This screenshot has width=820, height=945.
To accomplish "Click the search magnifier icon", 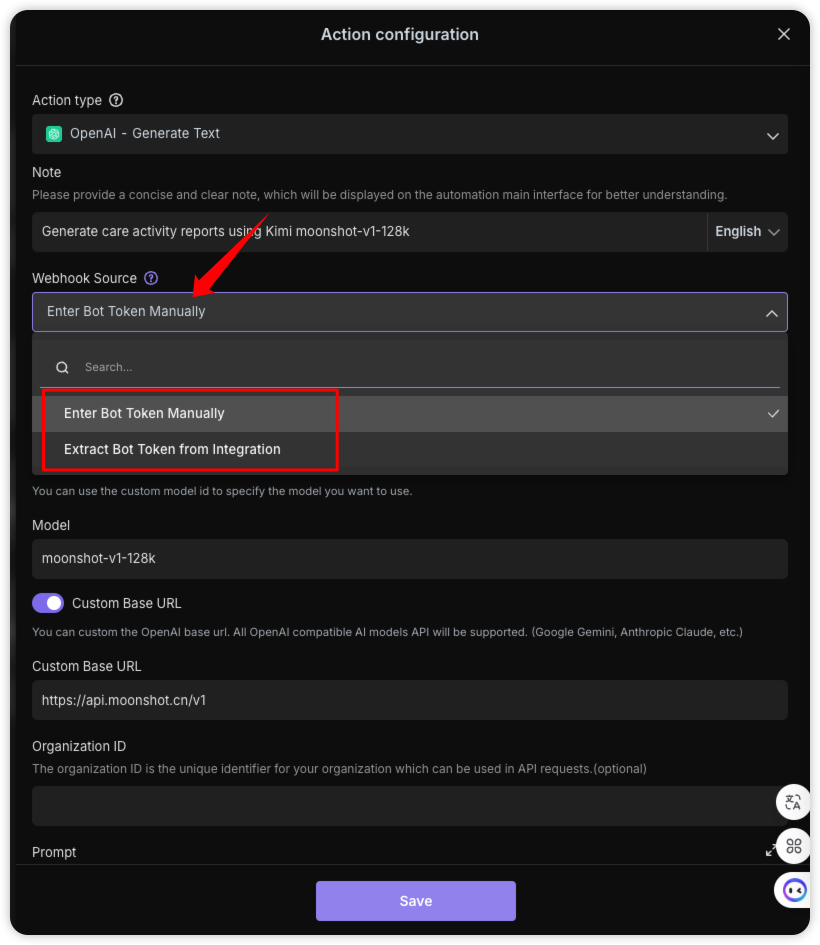I will [62, 368].
